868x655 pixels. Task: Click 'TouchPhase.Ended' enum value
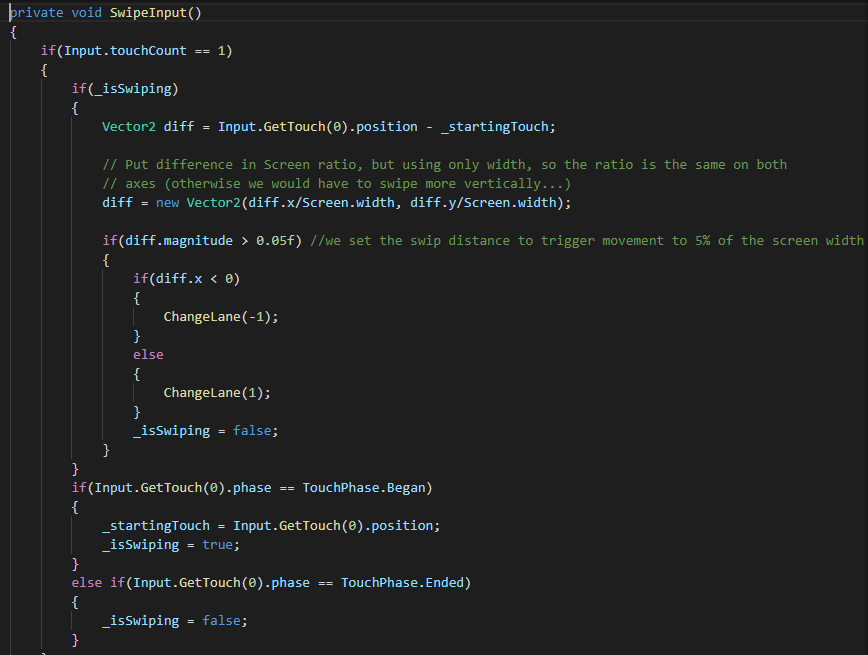tap(402, 582)
